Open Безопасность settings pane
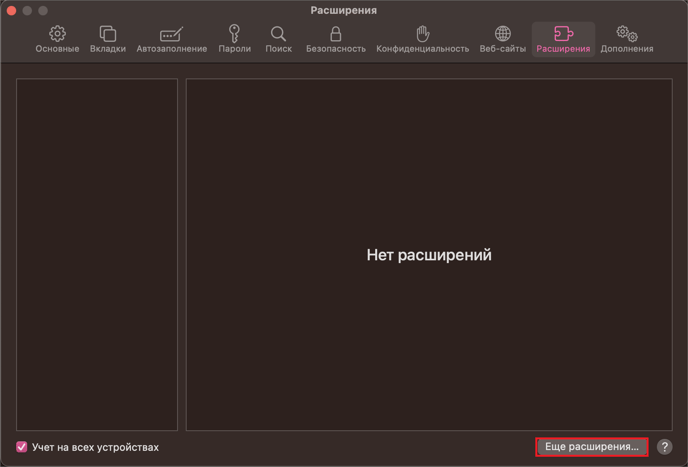The image size is (688, 467). tap(336, 40)
